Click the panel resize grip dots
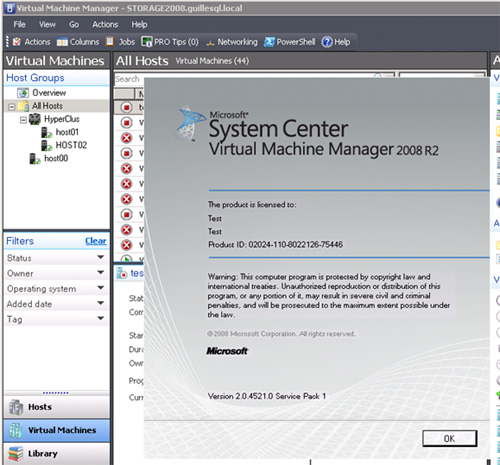Viewport: 500px width, 465px height. [x=56, y=393]
